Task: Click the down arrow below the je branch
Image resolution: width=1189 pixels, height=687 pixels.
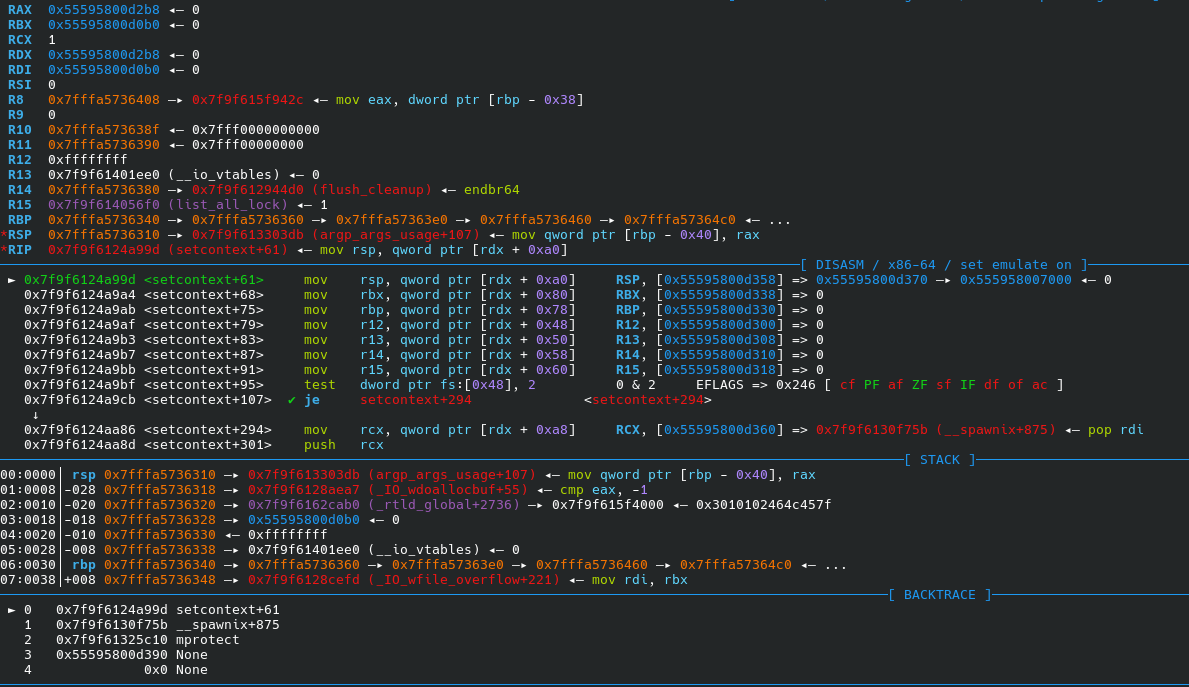Action: click(36, 415)
